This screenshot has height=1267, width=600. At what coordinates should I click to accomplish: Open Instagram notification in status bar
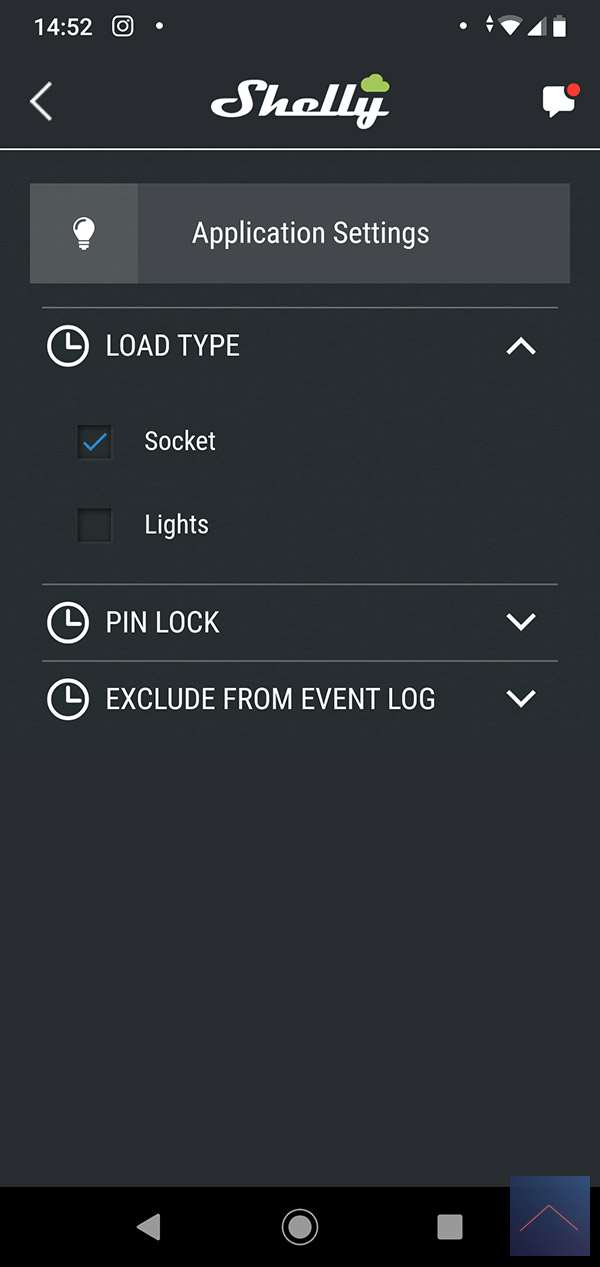(x=122, y=27)
